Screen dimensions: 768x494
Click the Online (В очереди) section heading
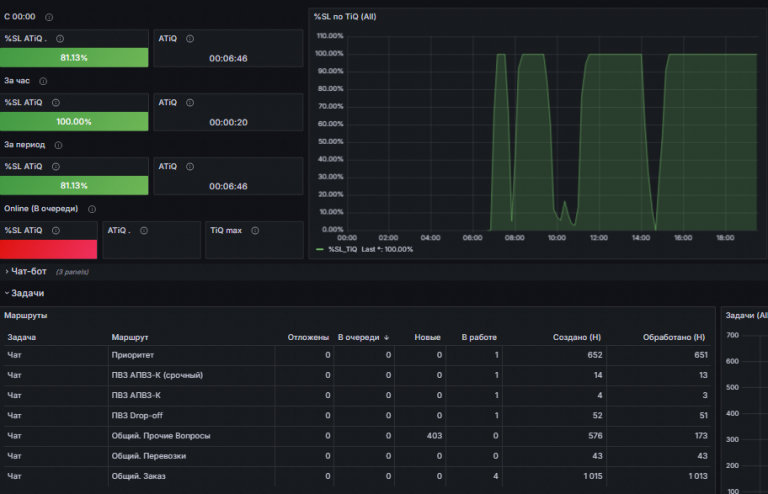coord(41,209)
